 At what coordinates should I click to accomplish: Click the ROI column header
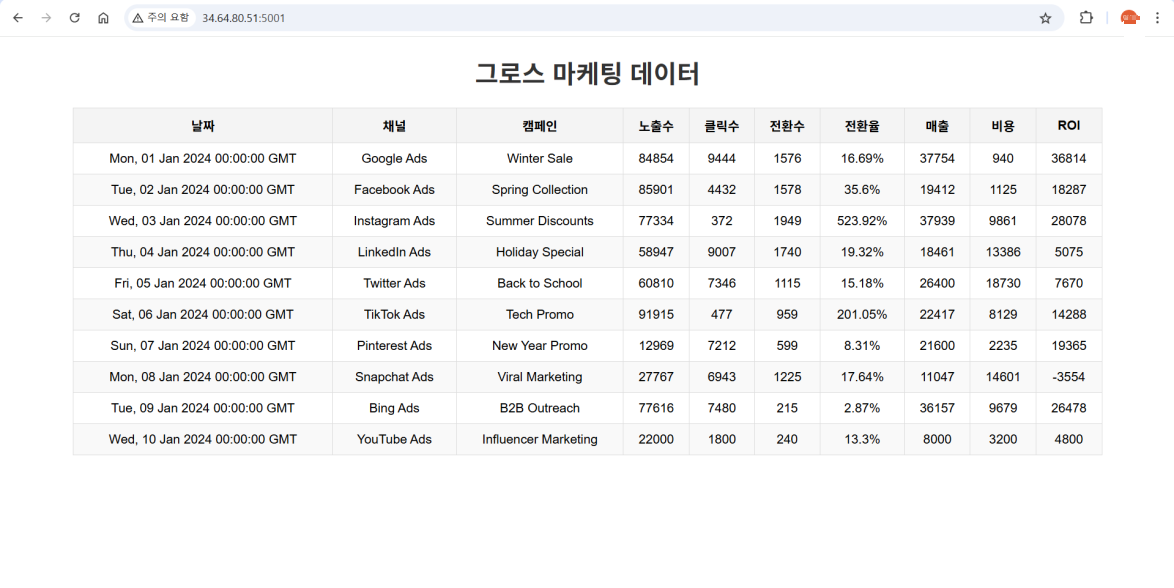point(1068,126)
